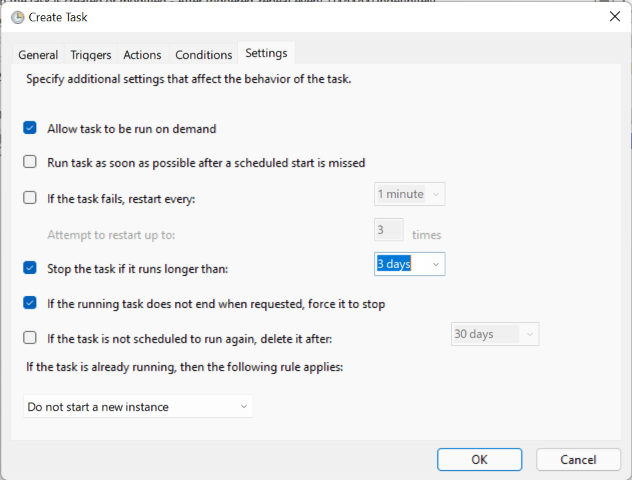
Task: Click the Settings tab label
Action: pyautogui.click(x=266, y=54)
